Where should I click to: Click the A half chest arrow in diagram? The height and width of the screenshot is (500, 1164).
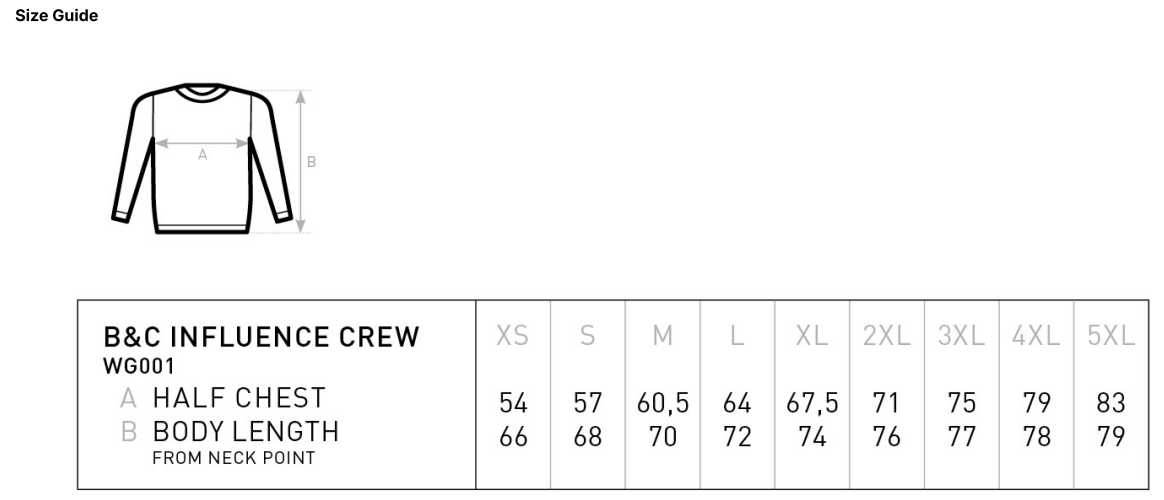[202, 143]
